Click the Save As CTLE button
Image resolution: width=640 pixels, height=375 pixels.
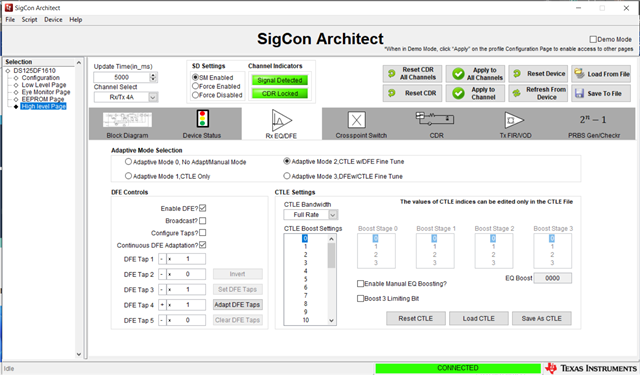point(542,318)
